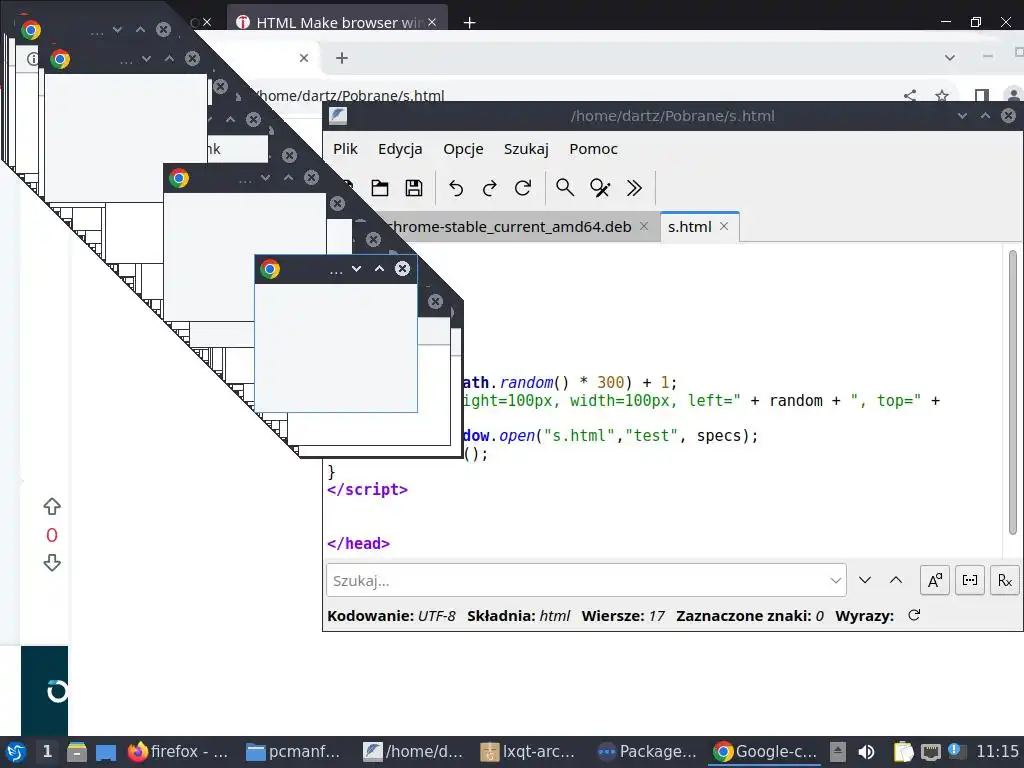Downvote with the down arrow on webpage
Image resolution: width=1024 pixels, height=768 pixels.
click(x=52, y=563)
